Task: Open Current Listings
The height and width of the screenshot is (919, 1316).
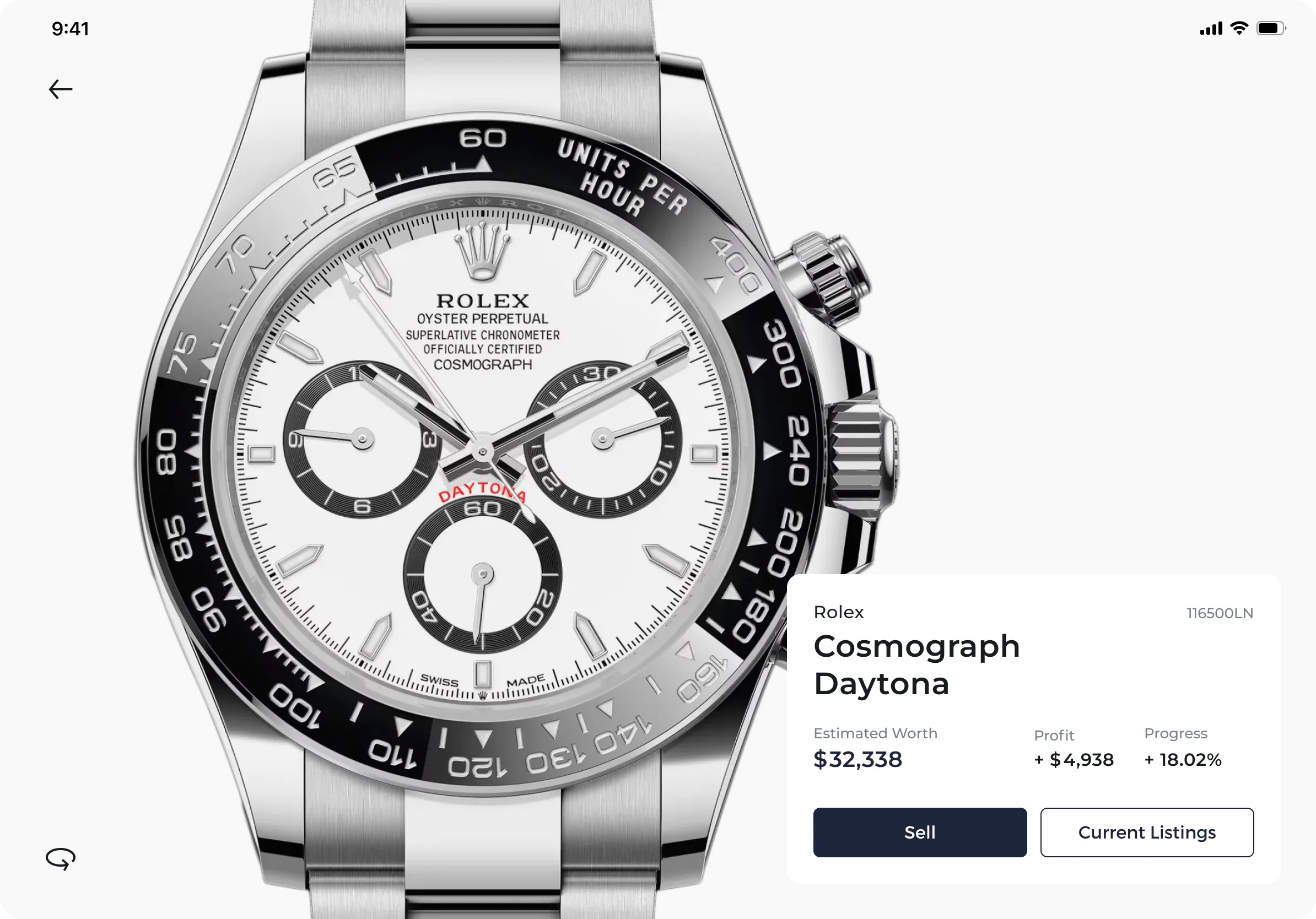Action: click(1147, 832)
